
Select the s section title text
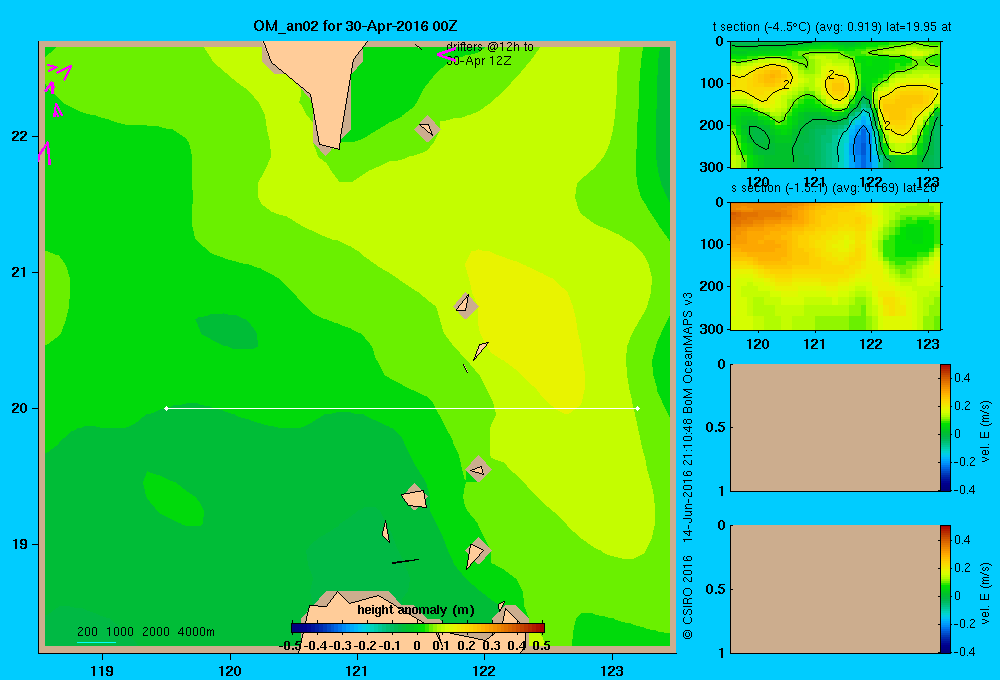coord(834,188)
